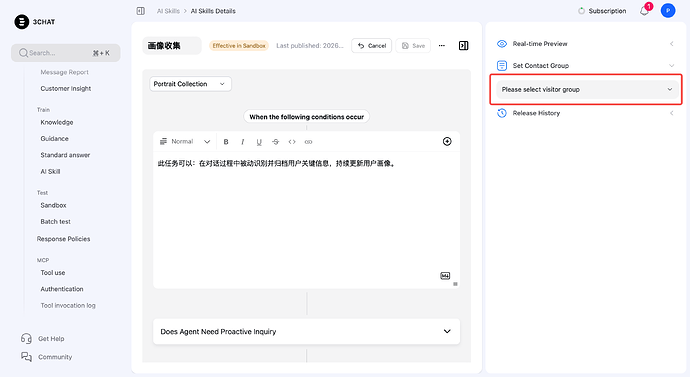Viewport: 690px width, 377px height.
Task: Open Customer Insight in sidebar
Action: coord(66,88)
